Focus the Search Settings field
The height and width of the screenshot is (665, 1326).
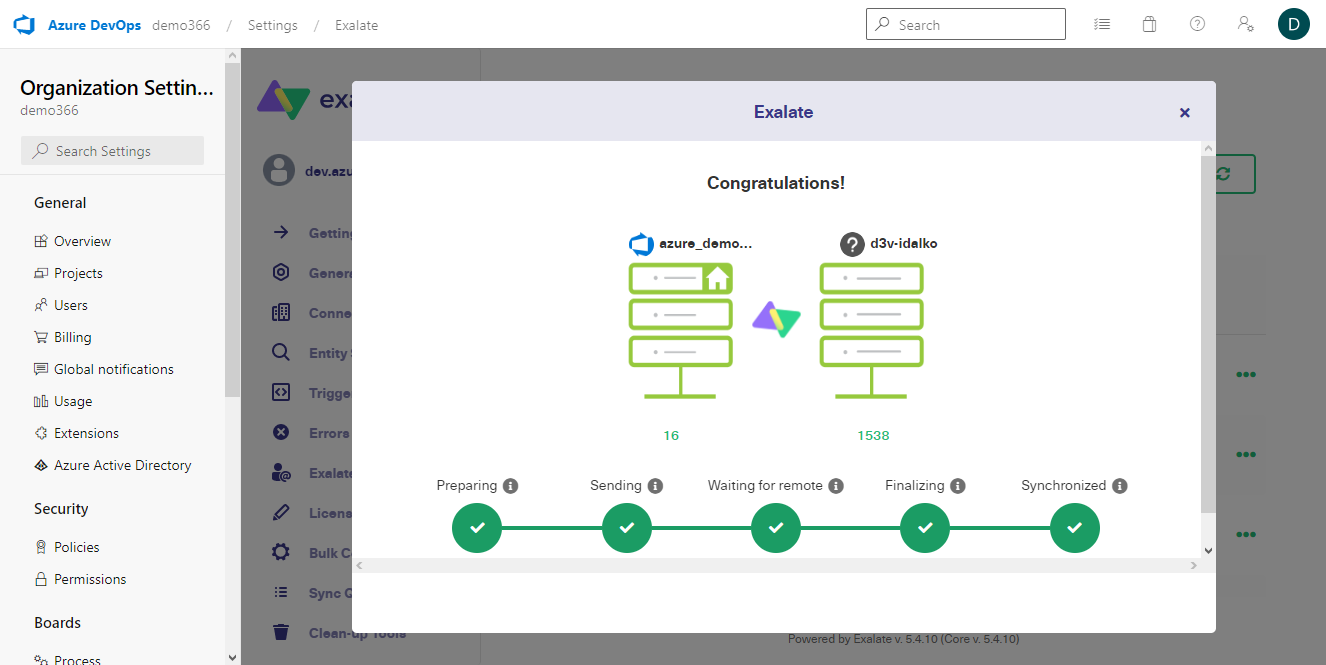(112, 150)
